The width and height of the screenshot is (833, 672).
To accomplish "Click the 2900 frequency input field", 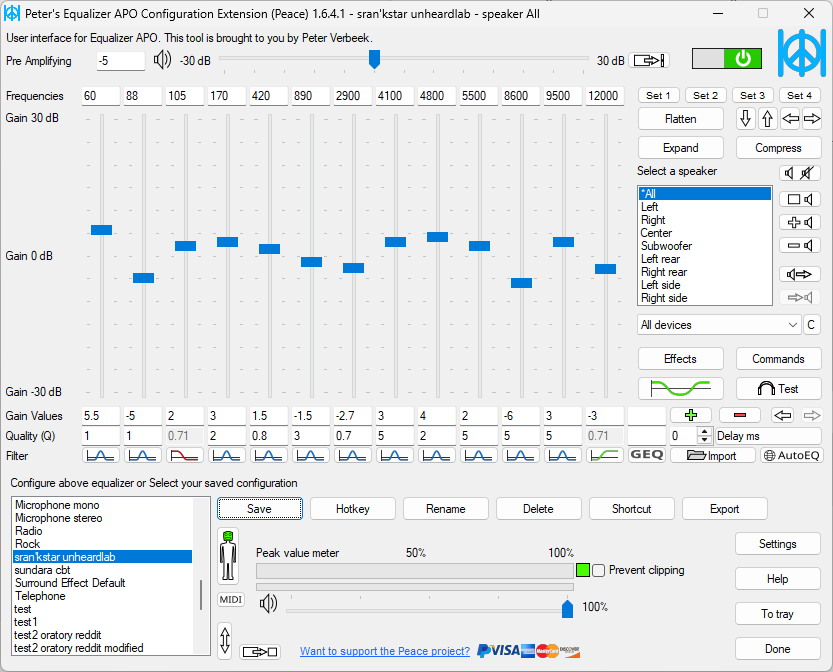I will pos(353,96).
